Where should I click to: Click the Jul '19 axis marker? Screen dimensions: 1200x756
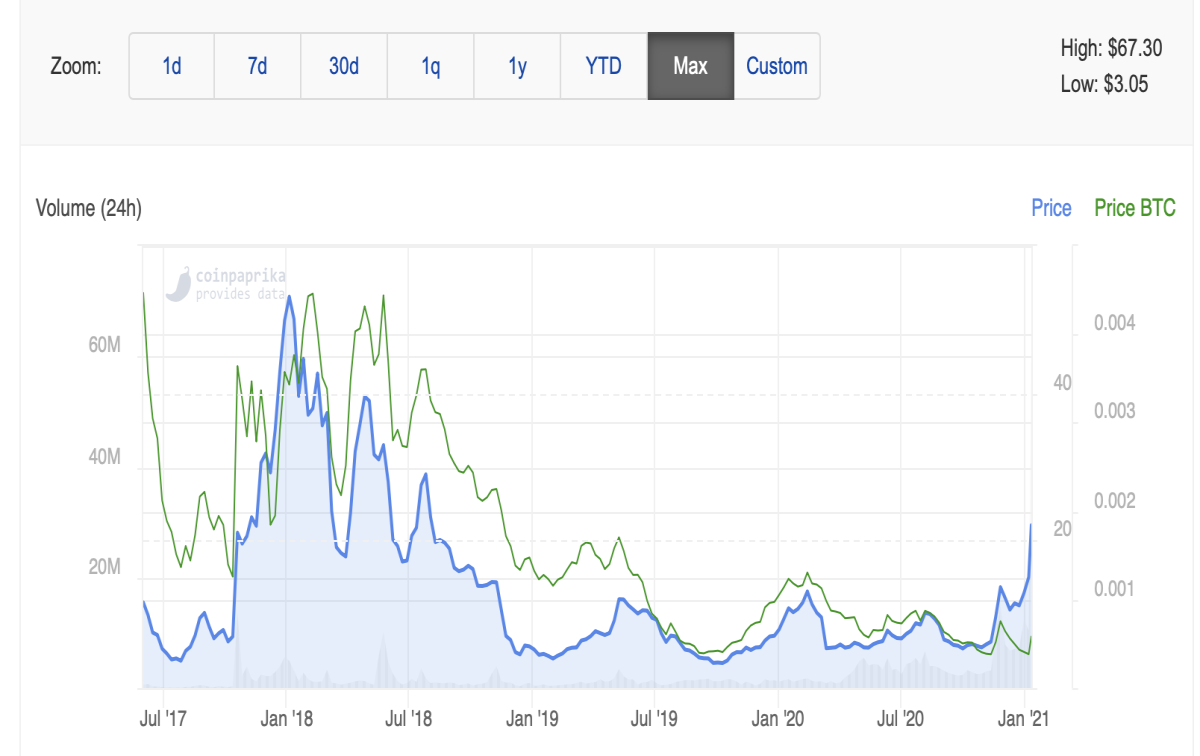[x=654, y=718]
